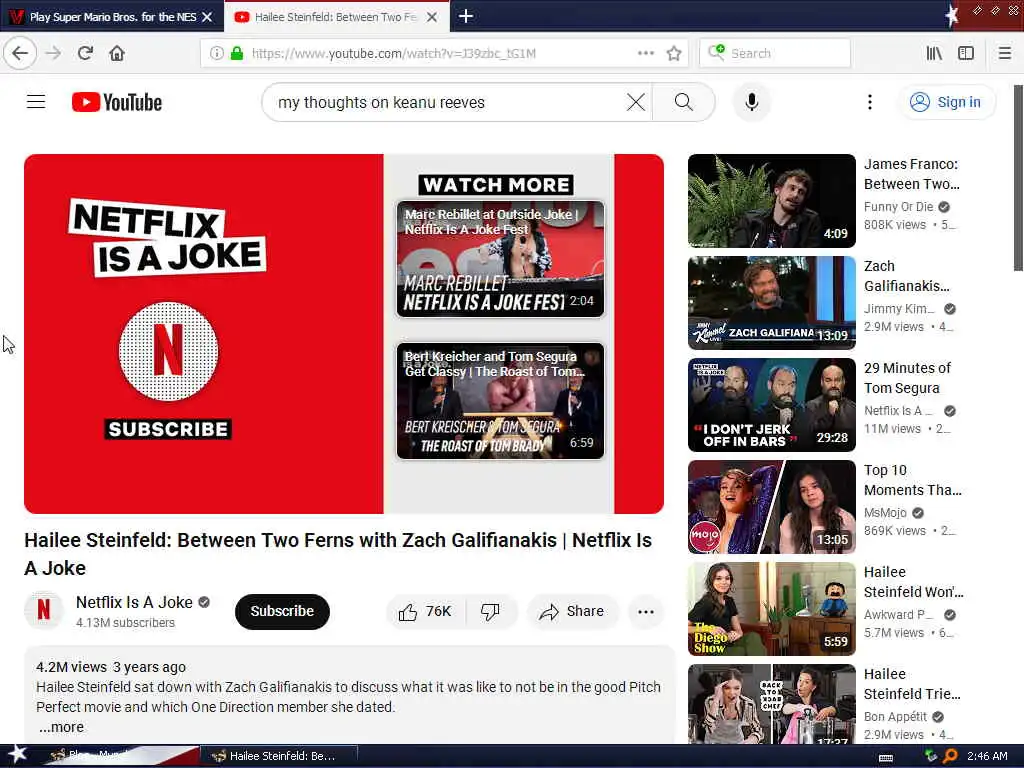Open more actions menu under video
Screen dimensions: 1024x768
(x=646, y=611)
